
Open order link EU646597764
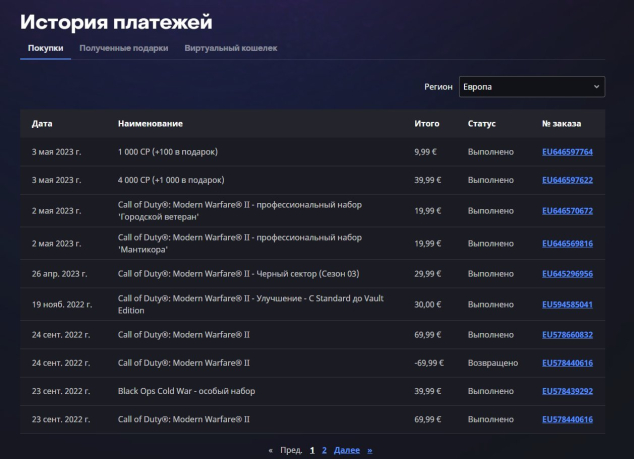pos(567,152)
